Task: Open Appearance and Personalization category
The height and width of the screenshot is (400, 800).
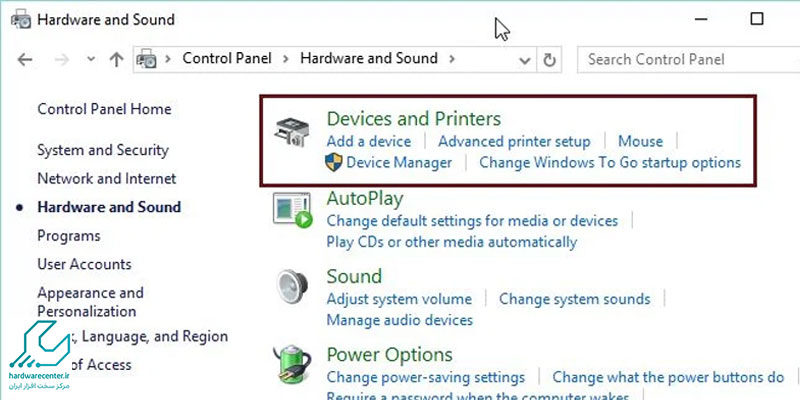Action: 90,302
